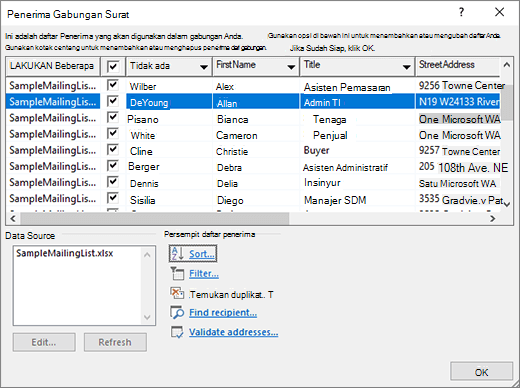
Task: Click the horizontal scrollbar thumb
Action: click(155, 218)
